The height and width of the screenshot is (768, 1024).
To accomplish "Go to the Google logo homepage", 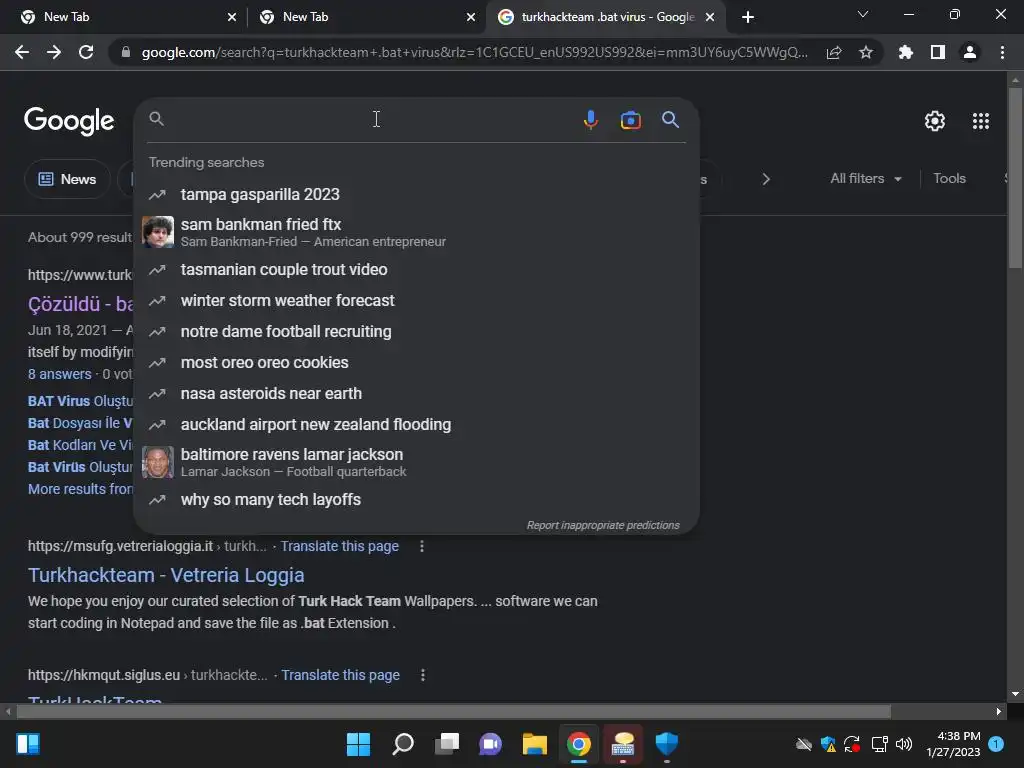I will point(69,121).
